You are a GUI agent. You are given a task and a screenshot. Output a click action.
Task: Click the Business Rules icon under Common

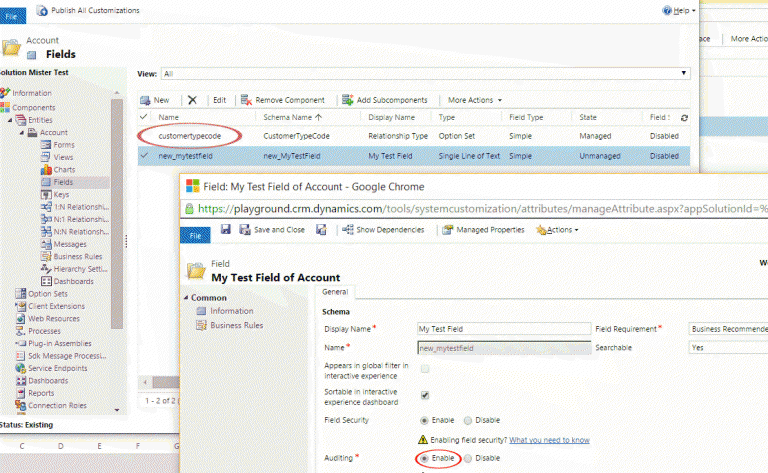[x=201, y=325]
